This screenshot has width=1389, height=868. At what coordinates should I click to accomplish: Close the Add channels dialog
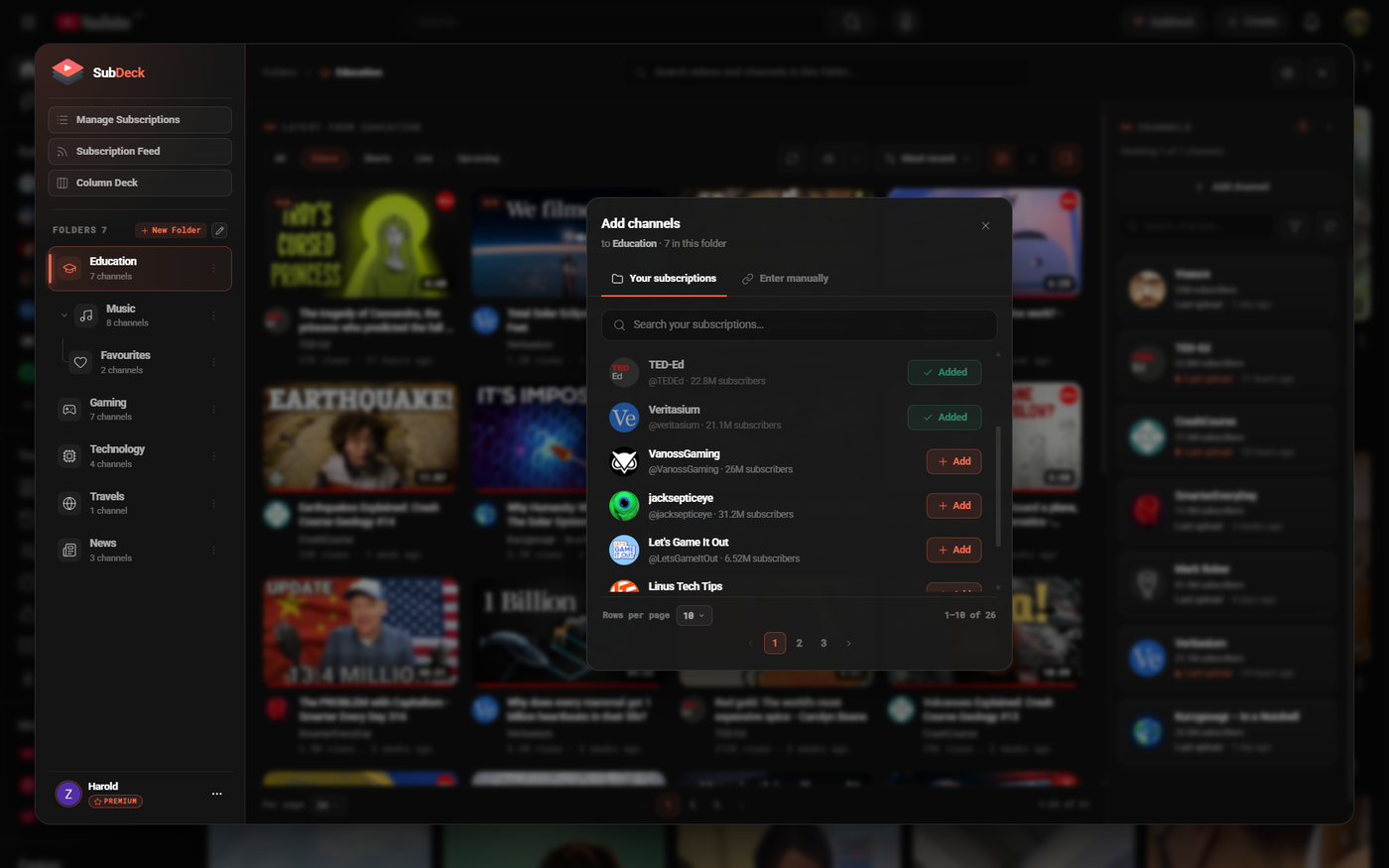coord(985,225)
